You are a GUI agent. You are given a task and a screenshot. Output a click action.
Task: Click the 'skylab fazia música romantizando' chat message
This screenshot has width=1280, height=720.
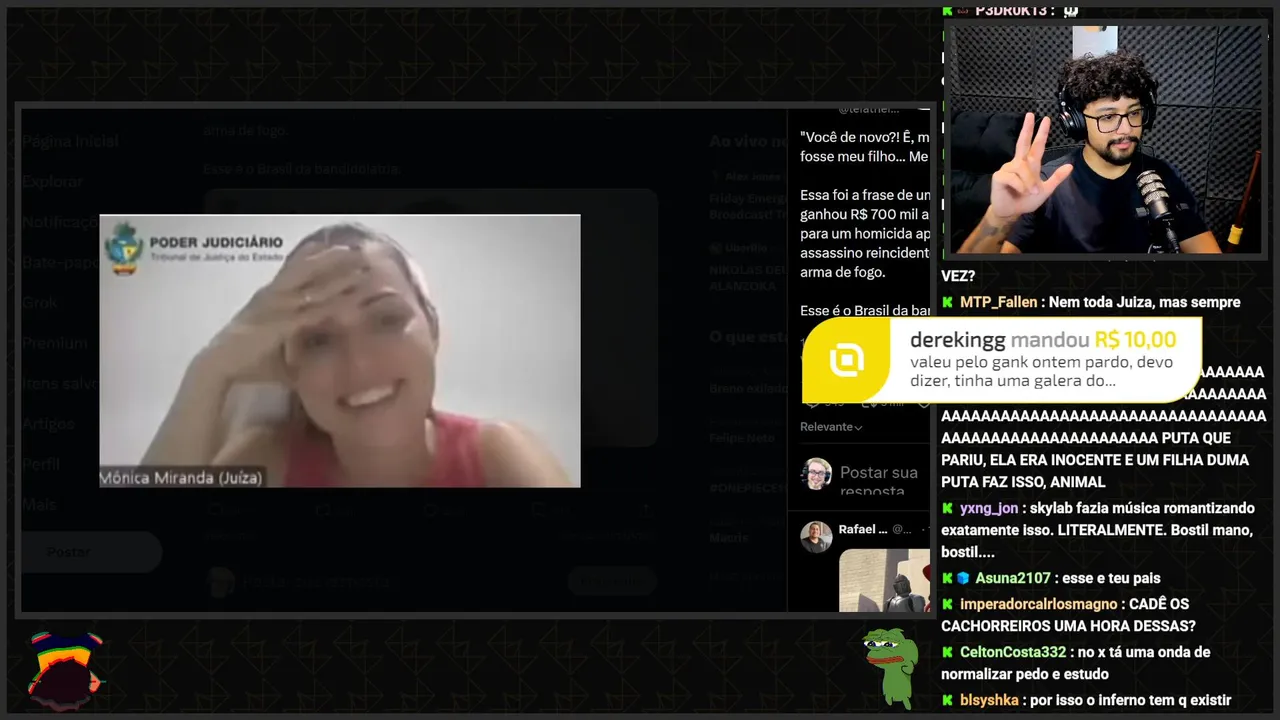[1098, 530]
